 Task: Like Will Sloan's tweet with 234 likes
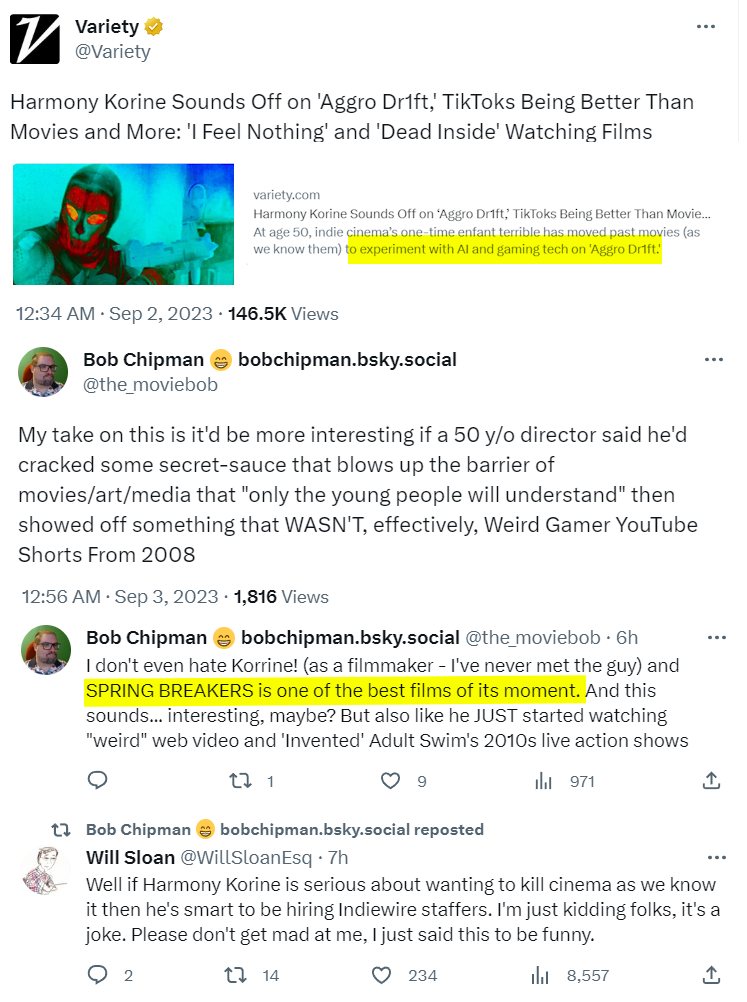[382, 975]
